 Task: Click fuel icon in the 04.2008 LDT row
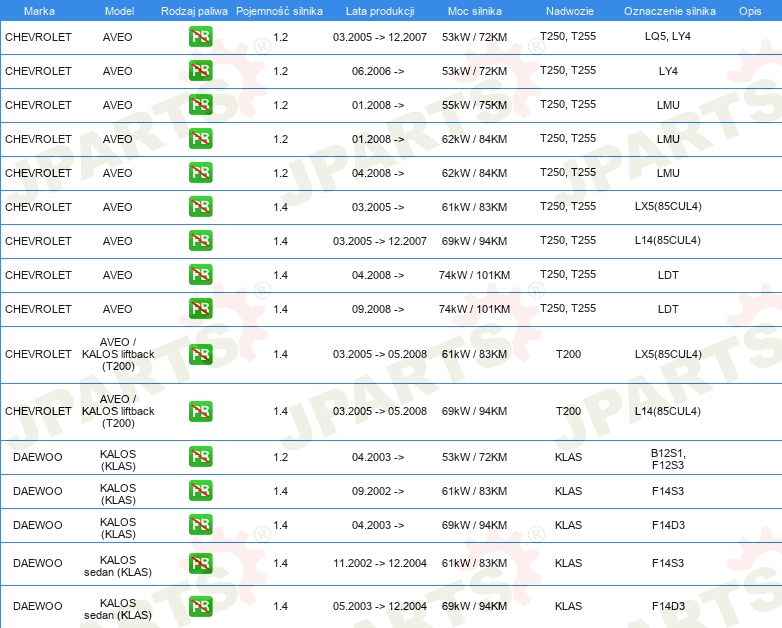click(200, 274)
